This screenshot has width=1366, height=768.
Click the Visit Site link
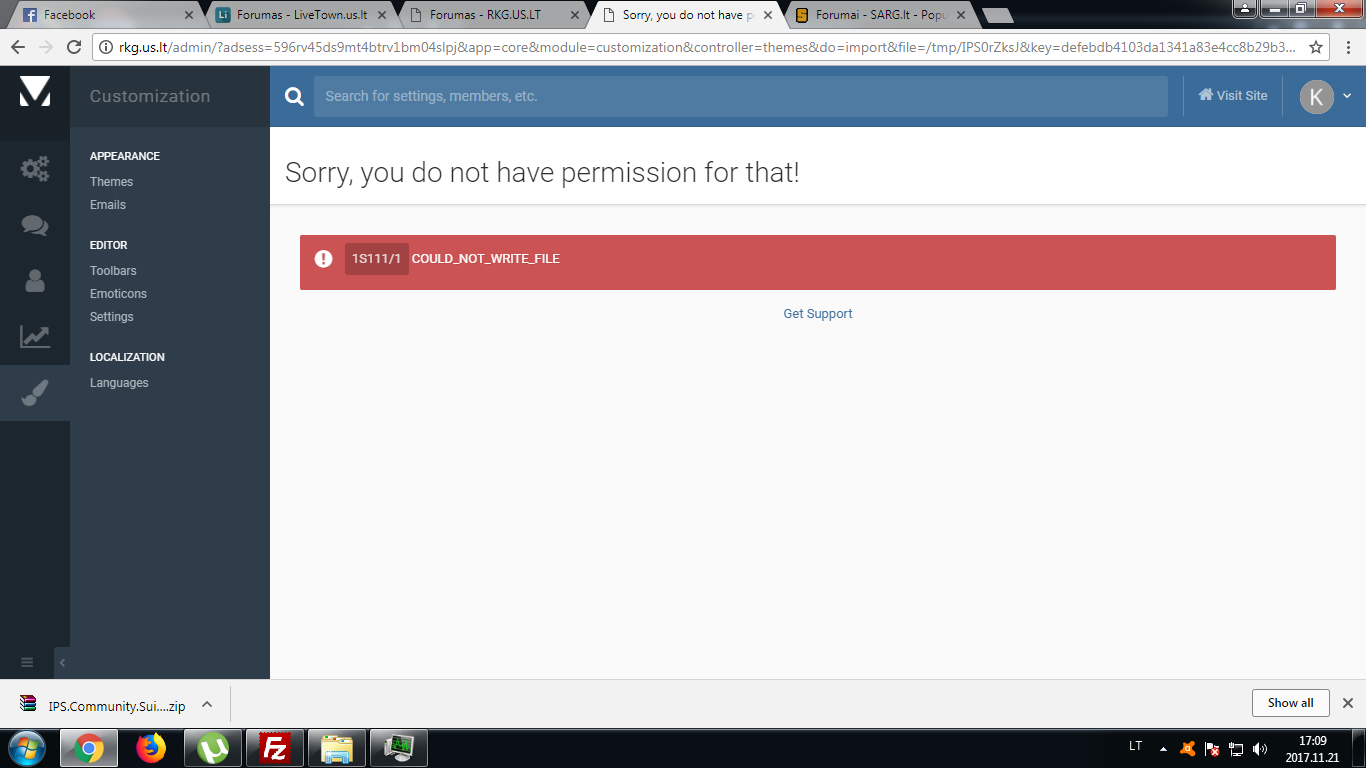point(1233,96)
